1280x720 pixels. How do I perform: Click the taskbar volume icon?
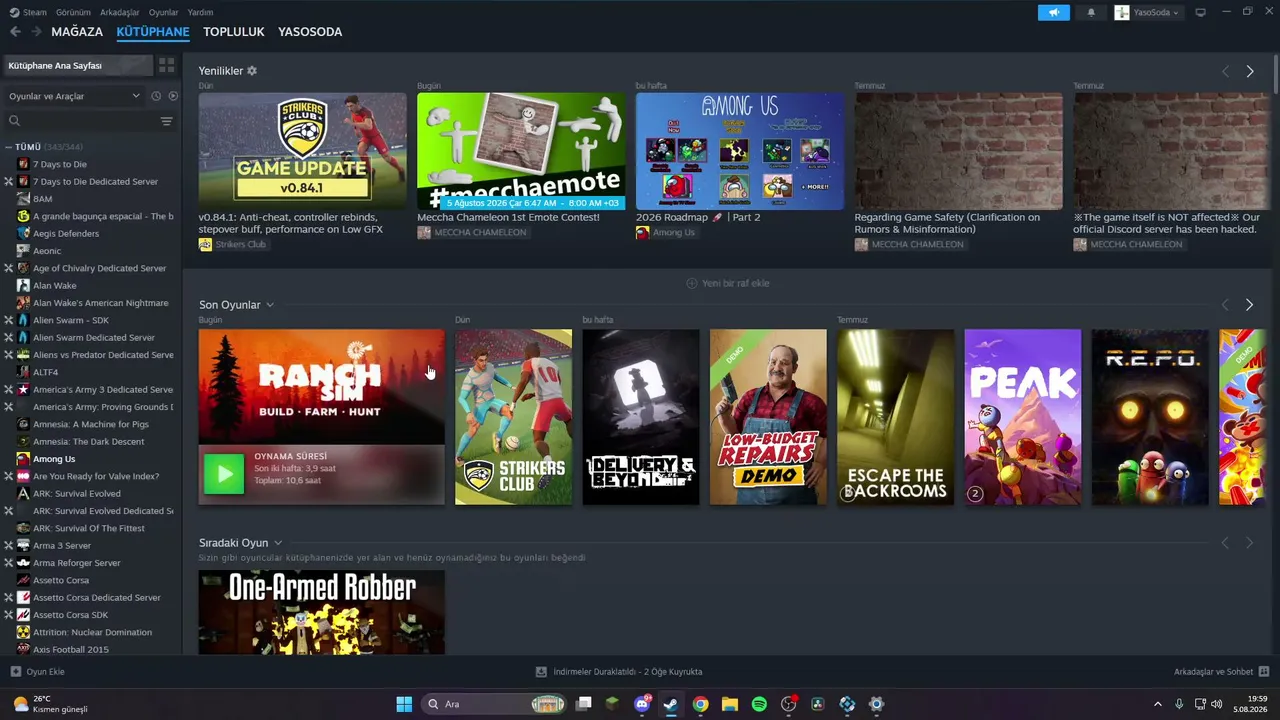pos(1217,704)
